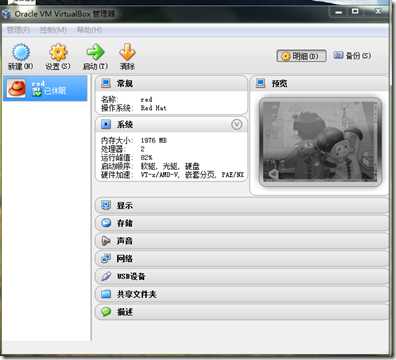The image size is (396, 360).
Task: Switch to 备份(S) snapshots view
Action: point(352,56)
